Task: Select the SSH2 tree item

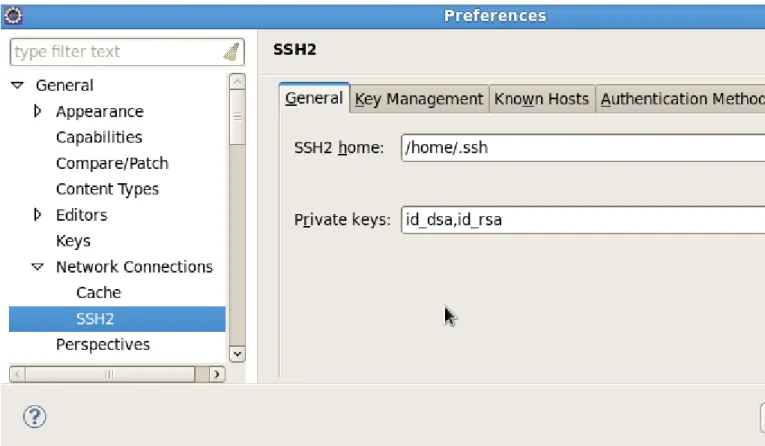Action: pyautogui.click(x=117, y=319)
